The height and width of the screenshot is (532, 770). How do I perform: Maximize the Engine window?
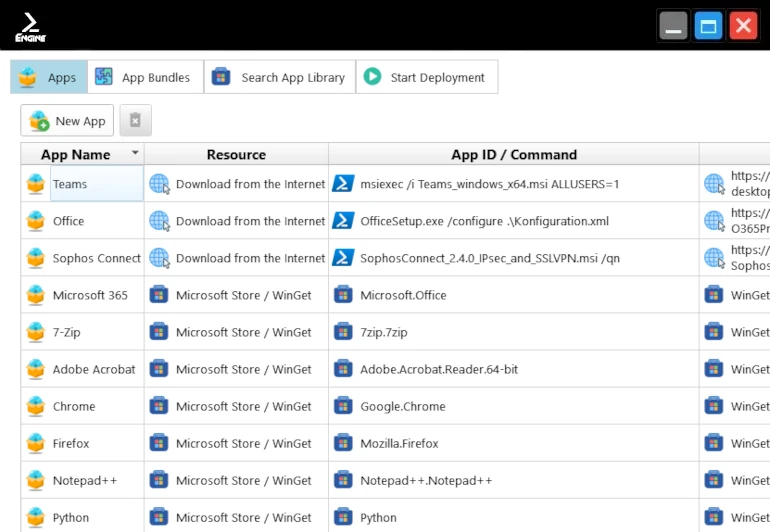point(708,26)
